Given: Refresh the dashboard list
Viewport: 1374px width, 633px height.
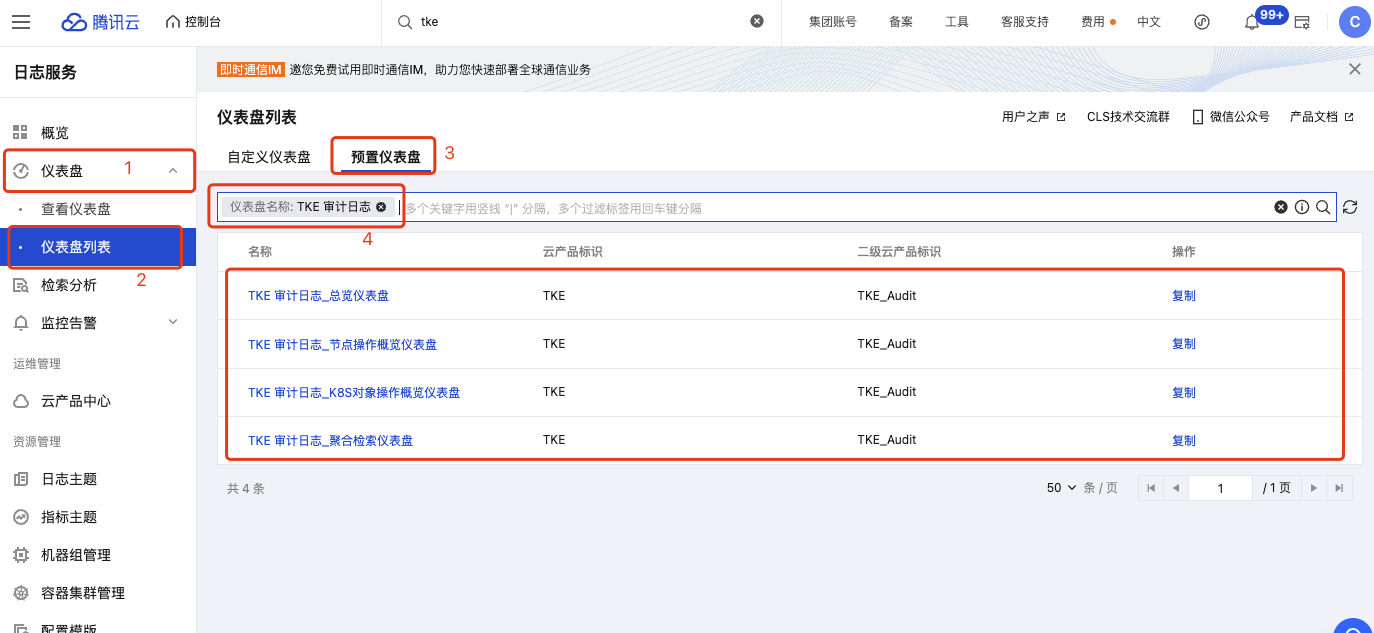Looking at the screenshot, I should click(1350, 207).
